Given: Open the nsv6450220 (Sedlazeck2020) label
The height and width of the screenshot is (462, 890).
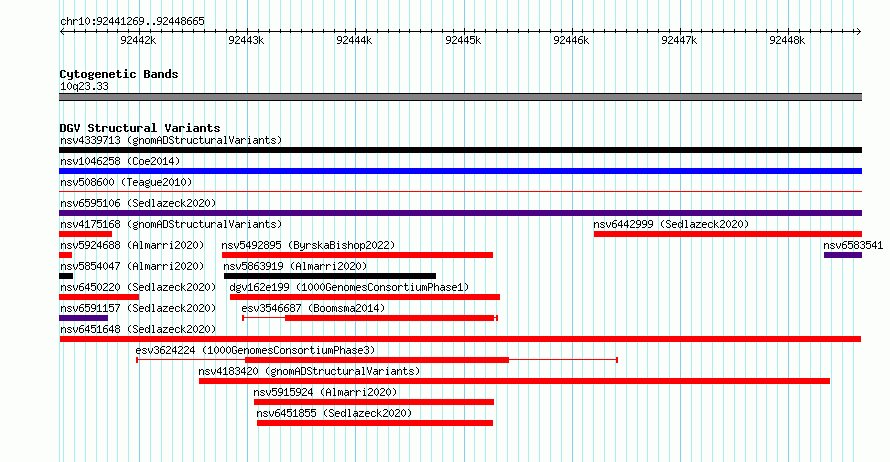Looking at the screenshot, I should click(138, 287).
